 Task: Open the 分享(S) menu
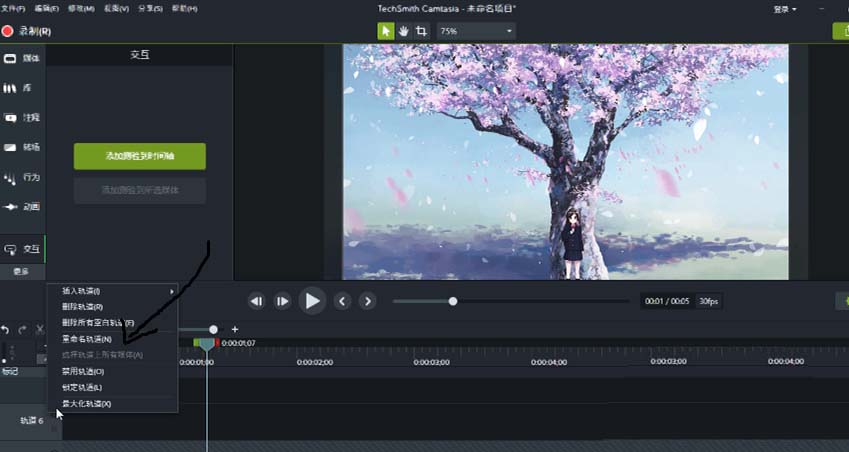pos(151,9)
